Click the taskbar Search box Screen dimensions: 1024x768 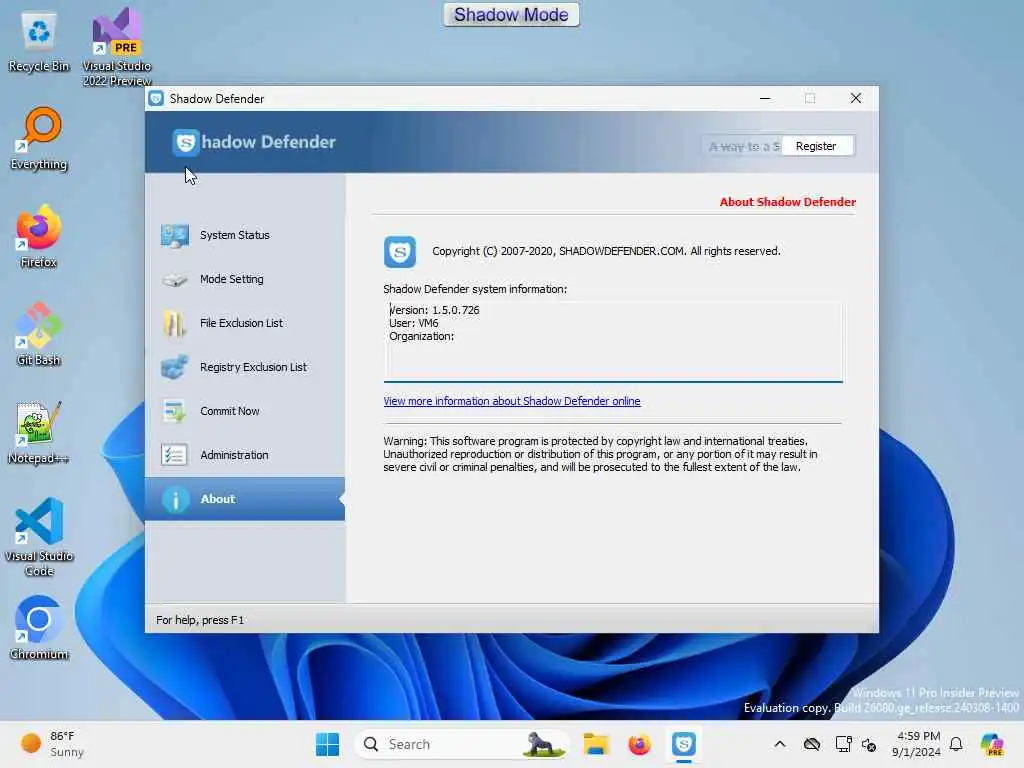(461, 744)
